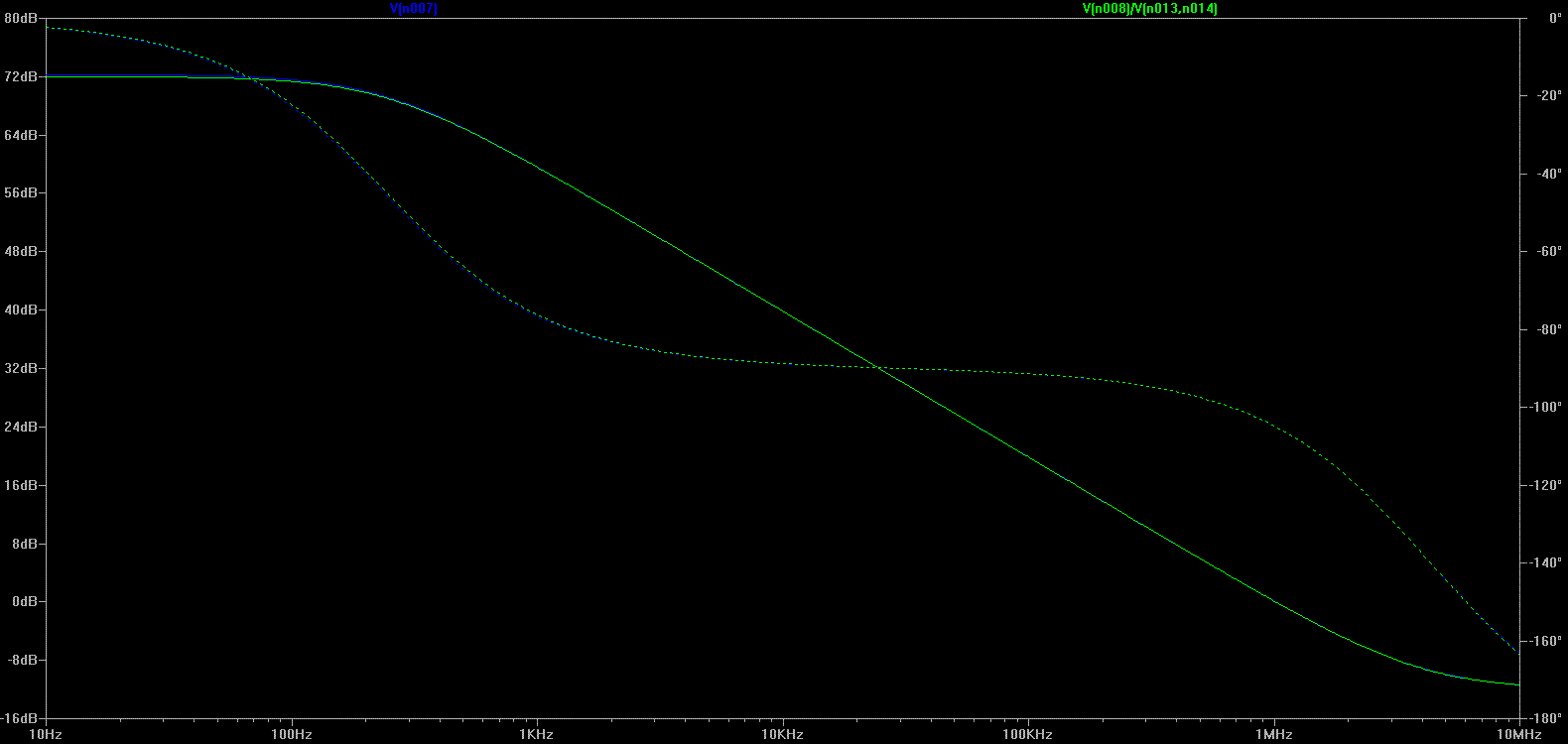Screen dimensions: 1568x744
Task: Click the 100Hz frequency axis label
Action: (x=291, y=735)
